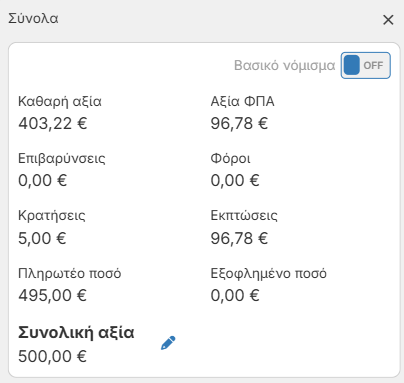Toggle the Βασικό νόμισμα switch
Screen dimensions: 404x383
point(366,65)
